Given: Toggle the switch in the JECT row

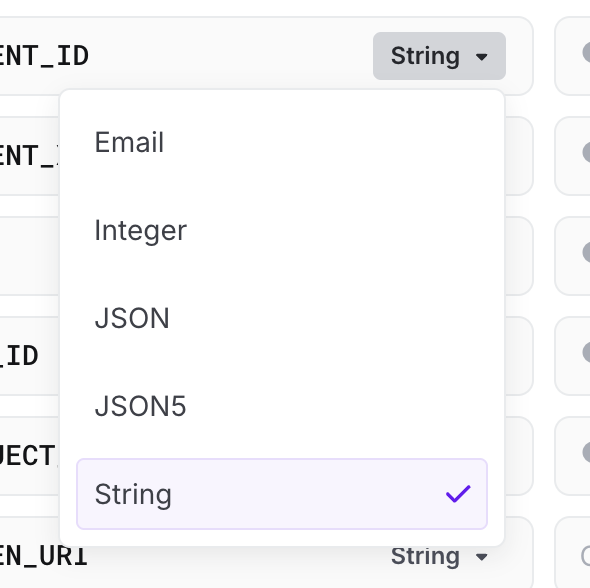Looking at the screenshot, I should [x=585, y=453].
